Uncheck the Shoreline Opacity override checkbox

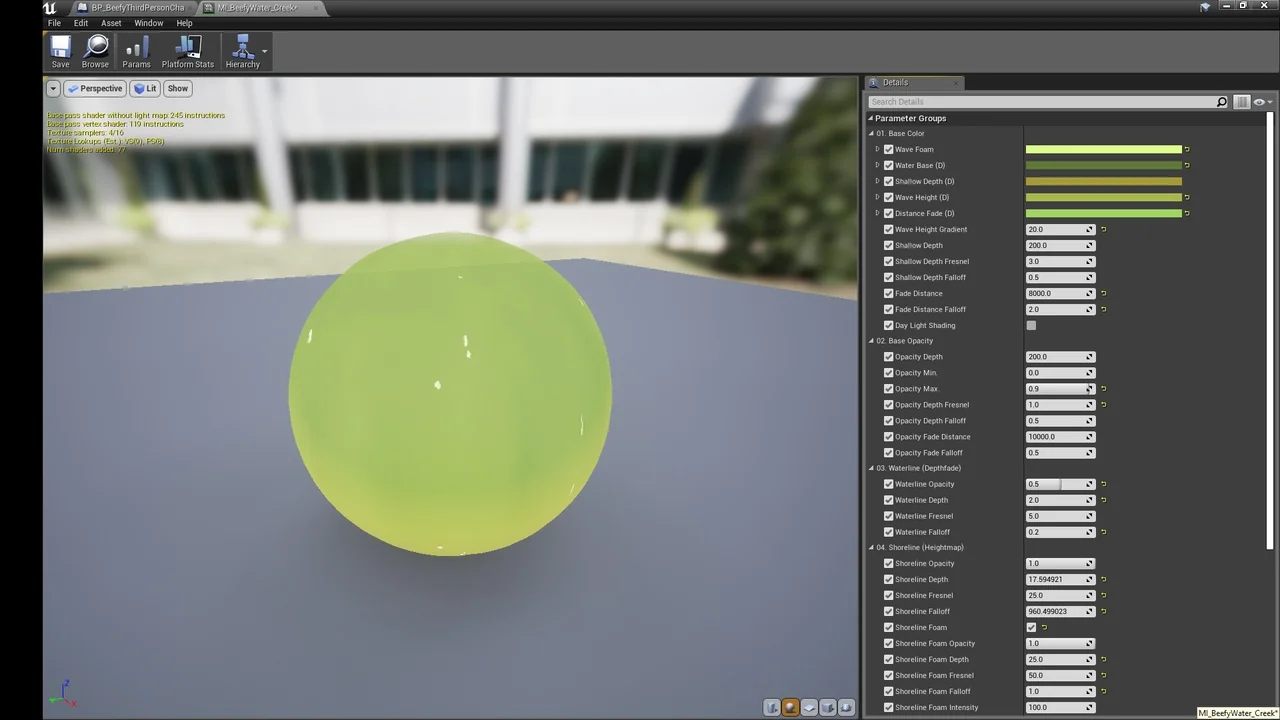coord(888,564)
